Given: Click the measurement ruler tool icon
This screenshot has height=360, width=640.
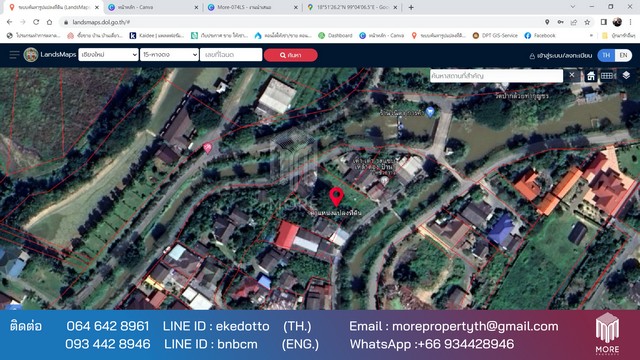Looking at the screenshot, I should [607, 76].
